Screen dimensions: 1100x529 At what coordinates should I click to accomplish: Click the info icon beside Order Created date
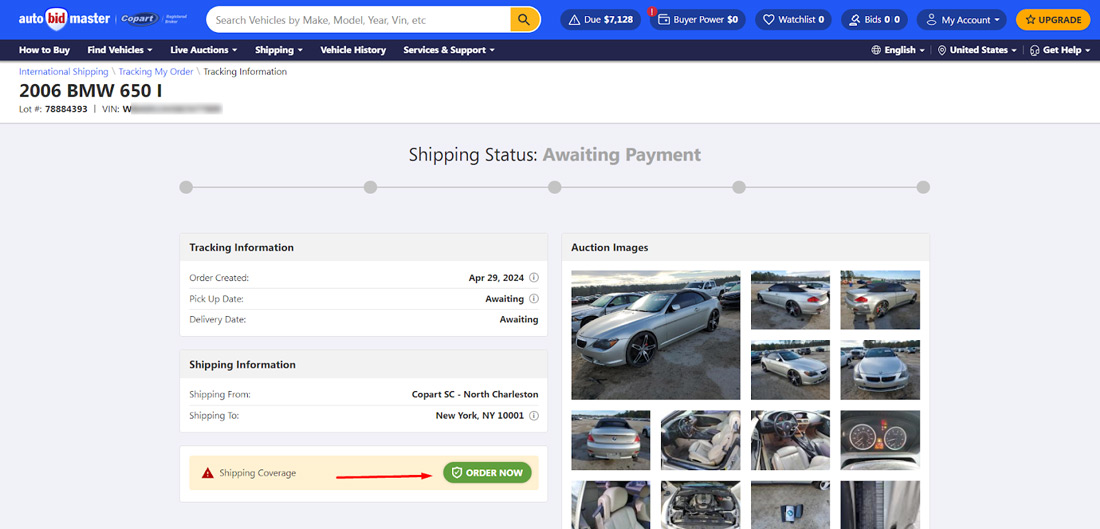(533, 278)
